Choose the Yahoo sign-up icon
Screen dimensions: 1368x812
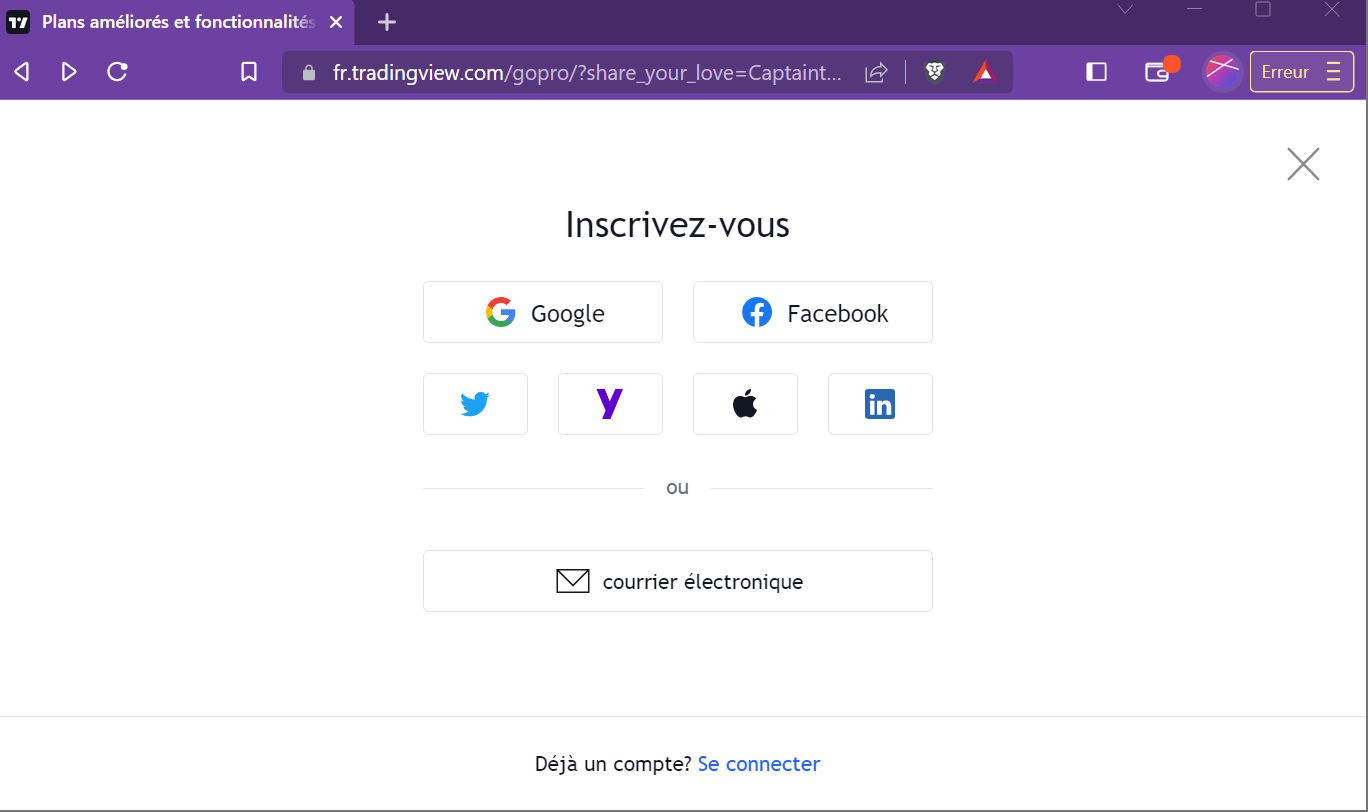coord(610,404)
